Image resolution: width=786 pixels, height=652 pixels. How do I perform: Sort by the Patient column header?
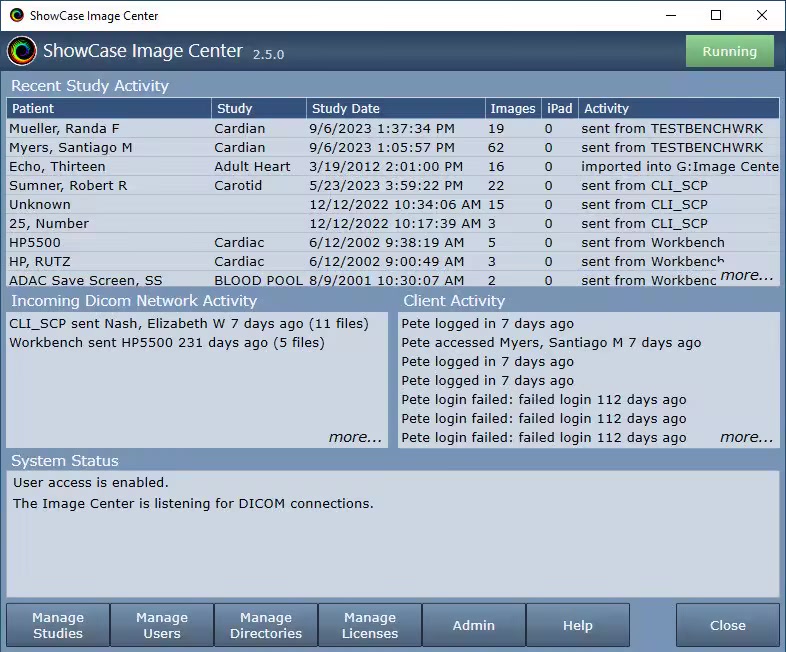pos(109,108)
